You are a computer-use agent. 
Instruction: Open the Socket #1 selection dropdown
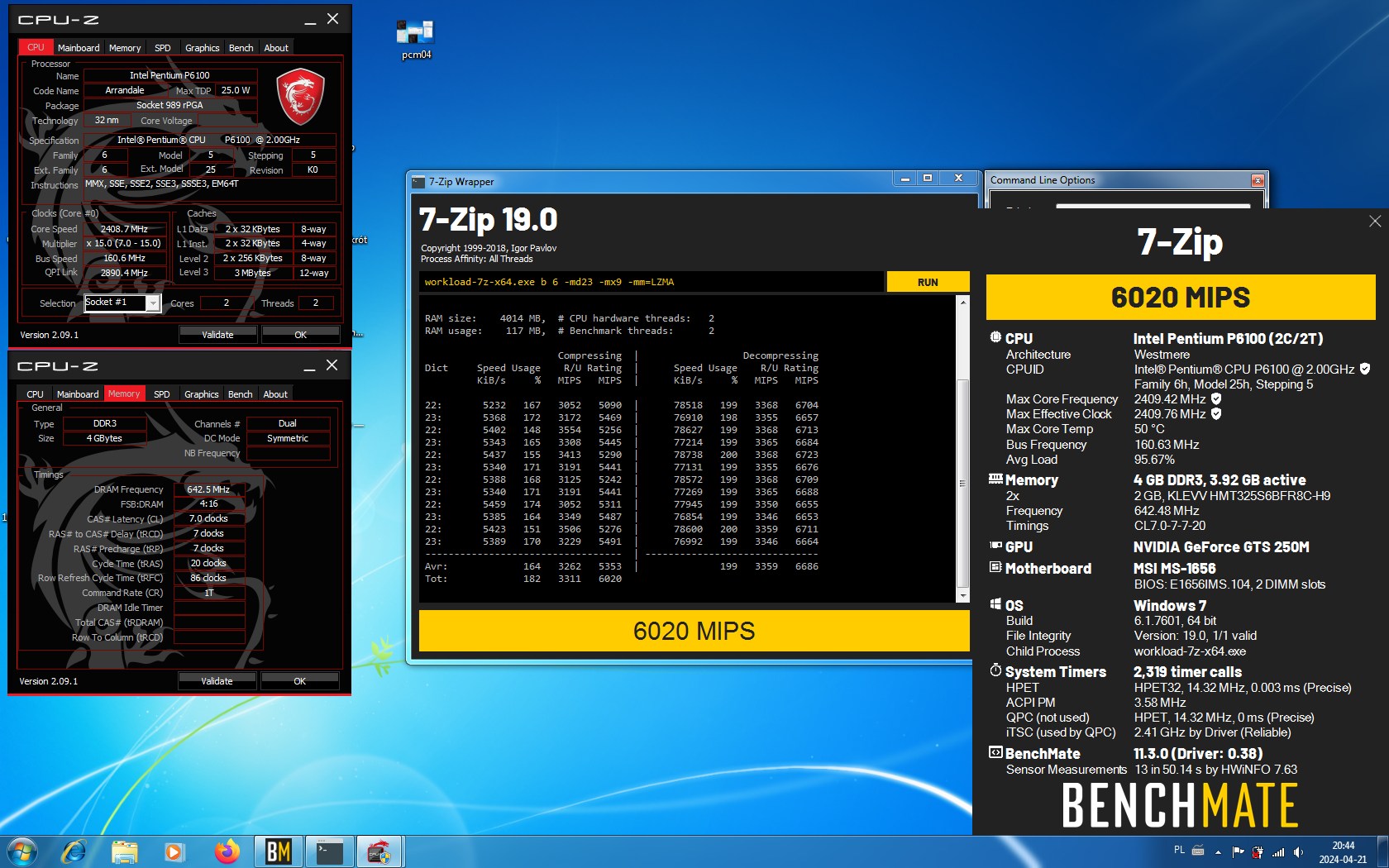coord(153,303)
